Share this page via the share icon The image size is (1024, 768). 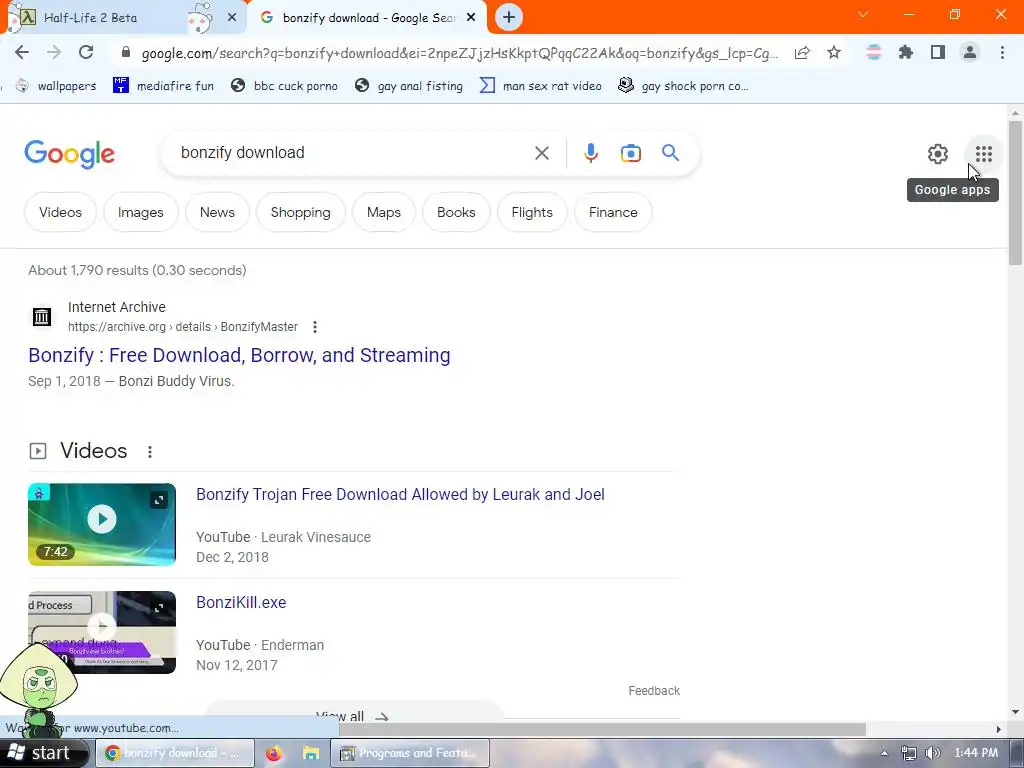point(802,52)
